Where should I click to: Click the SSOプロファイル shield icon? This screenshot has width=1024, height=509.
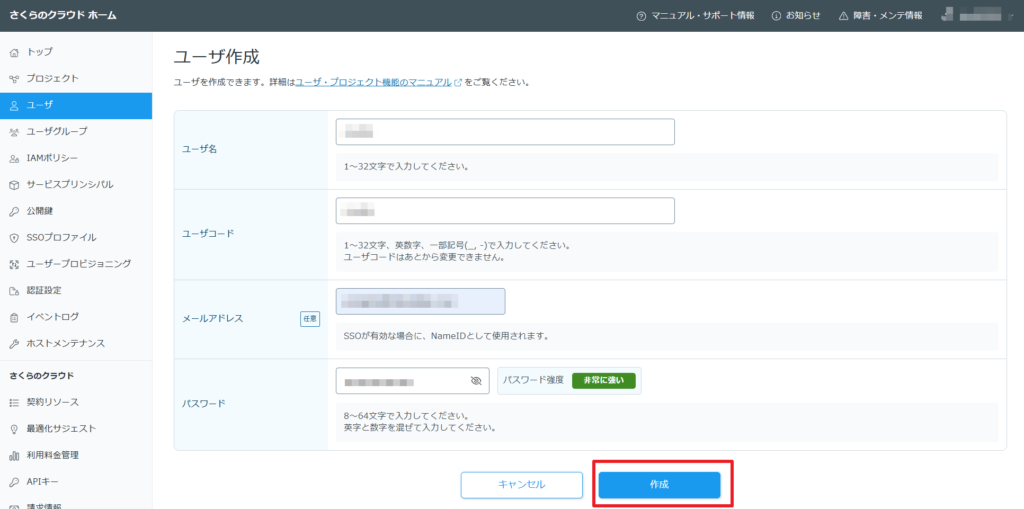coord(14,238)
